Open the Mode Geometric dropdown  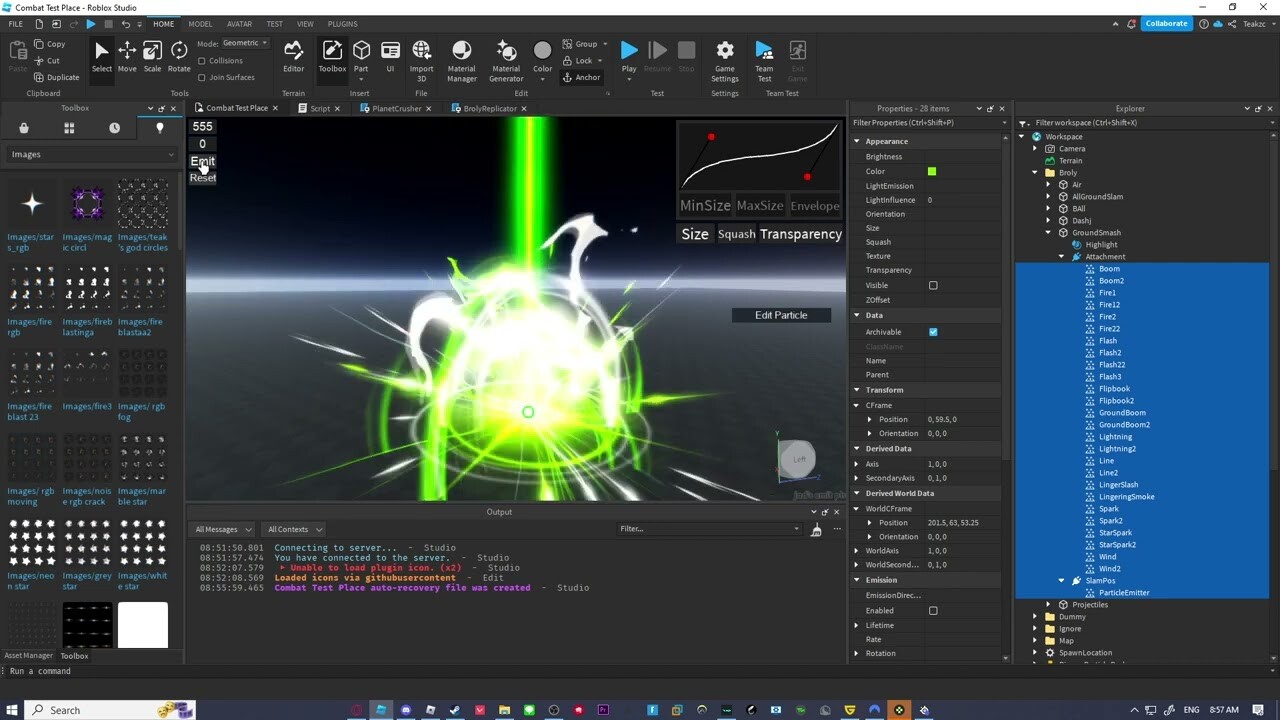[245, 43]
